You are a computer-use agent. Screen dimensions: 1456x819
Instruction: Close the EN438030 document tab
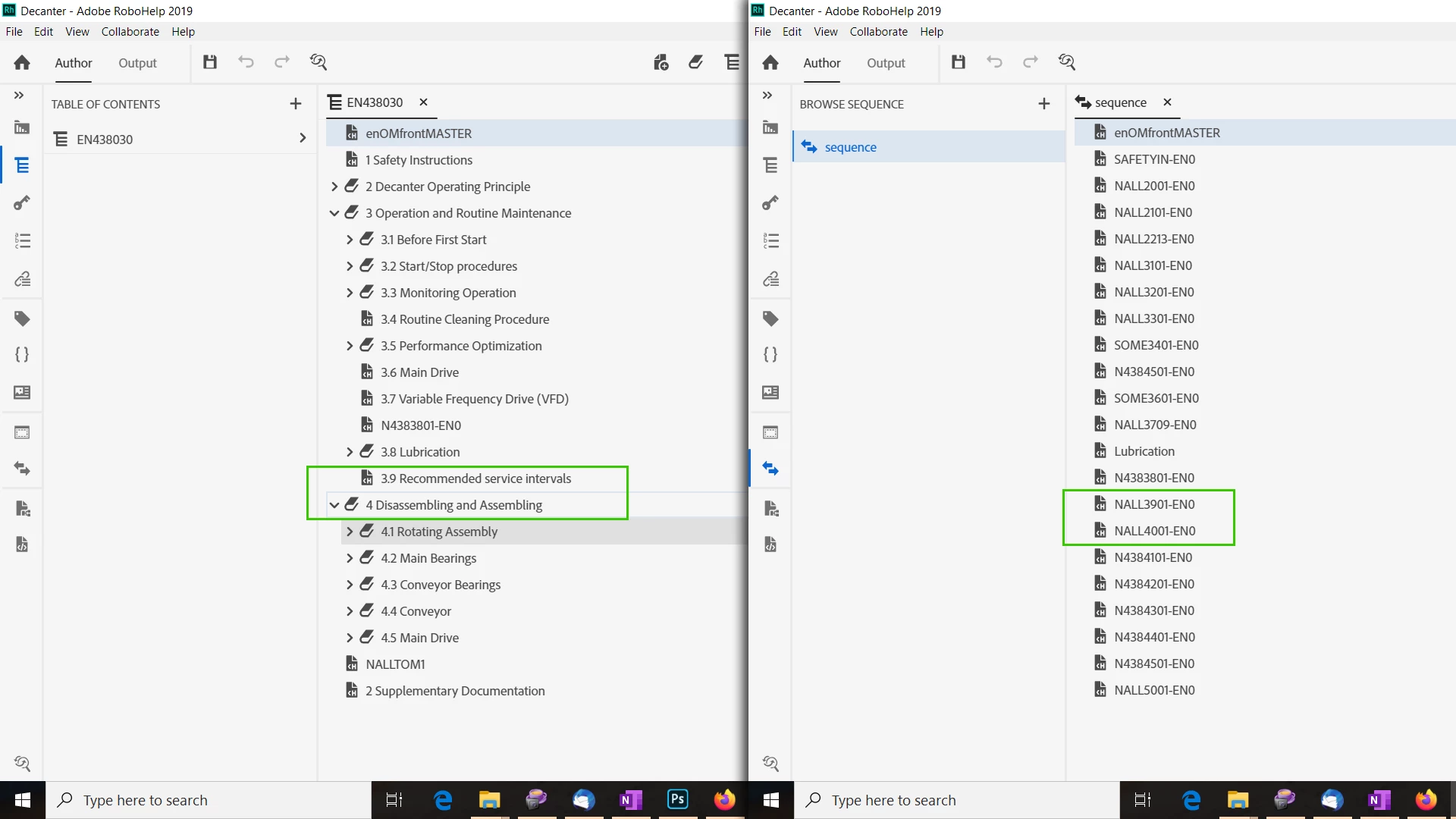(x=424, y=102)
